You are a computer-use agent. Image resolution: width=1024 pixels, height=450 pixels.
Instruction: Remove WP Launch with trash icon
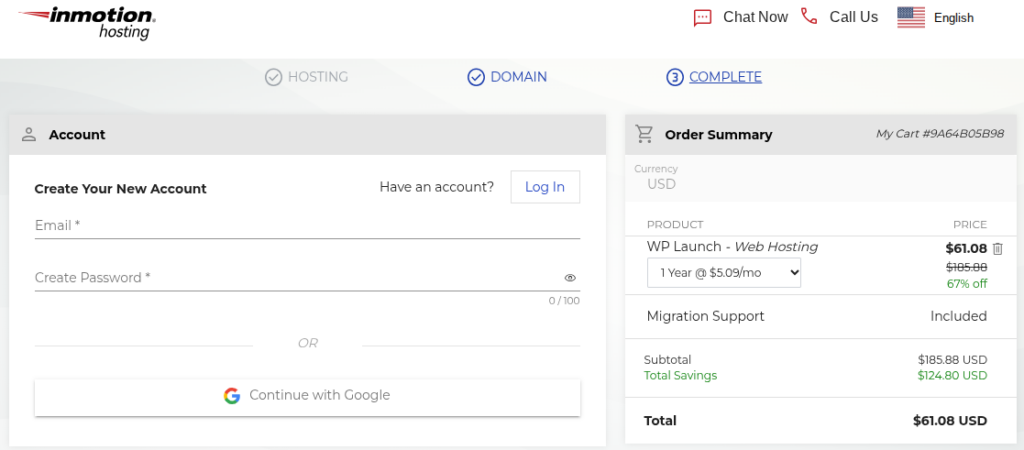pos(997,249)
